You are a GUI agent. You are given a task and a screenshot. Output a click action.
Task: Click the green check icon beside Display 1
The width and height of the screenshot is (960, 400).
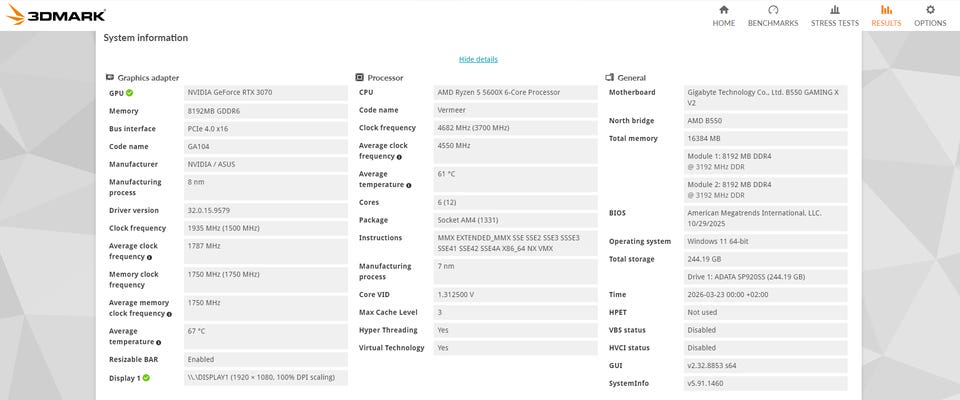point(146,378)
